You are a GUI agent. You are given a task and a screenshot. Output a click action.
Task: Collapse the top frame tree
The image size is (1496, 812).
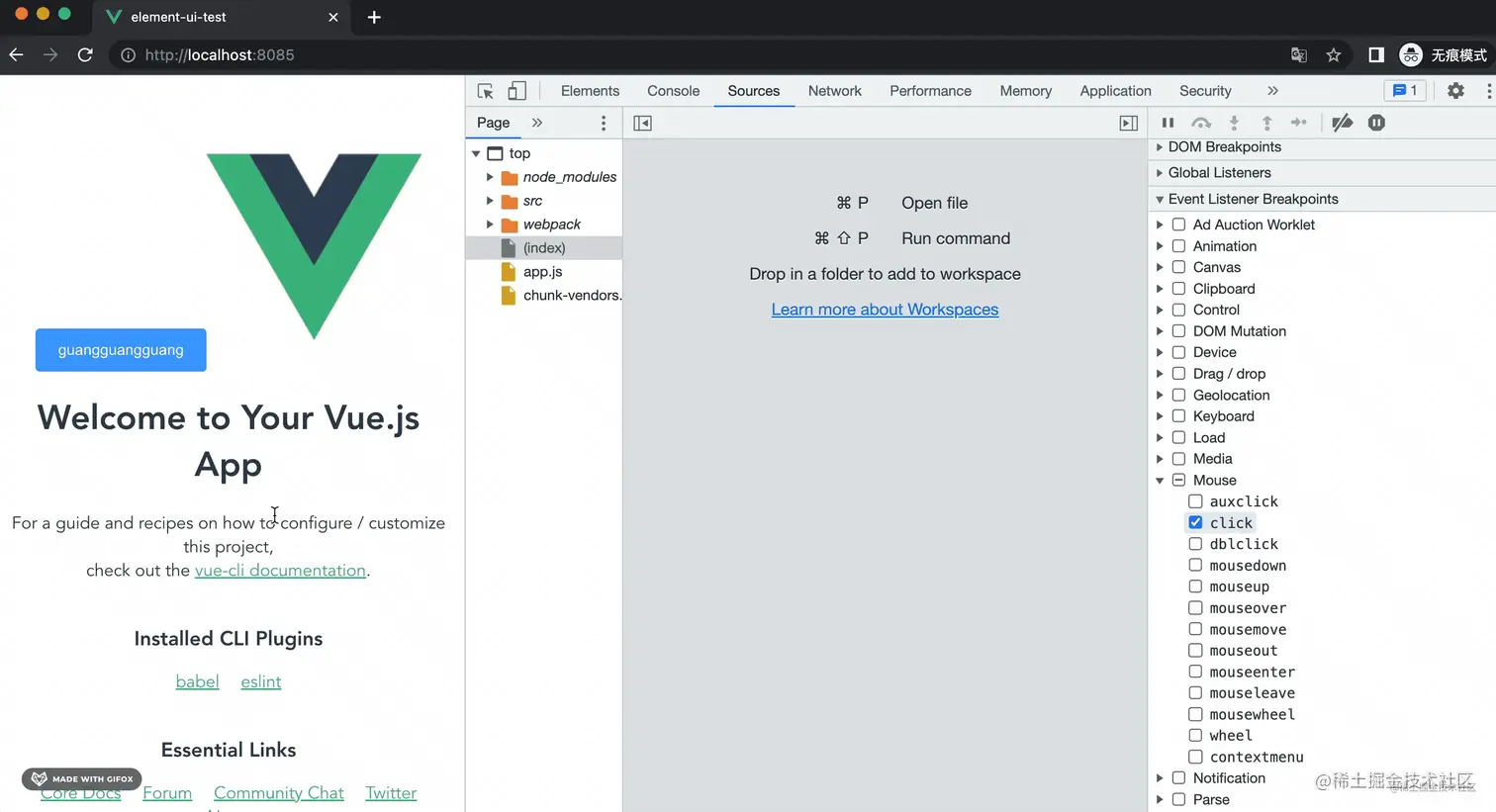[x=476, y=153]
